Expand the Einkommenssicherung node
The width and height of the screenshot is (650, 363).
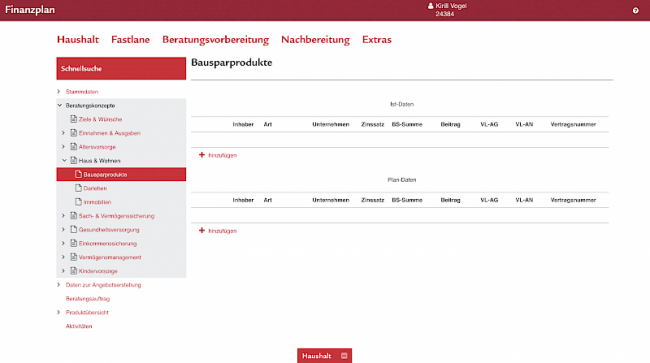pyautogui.click(x=63, y=243)
